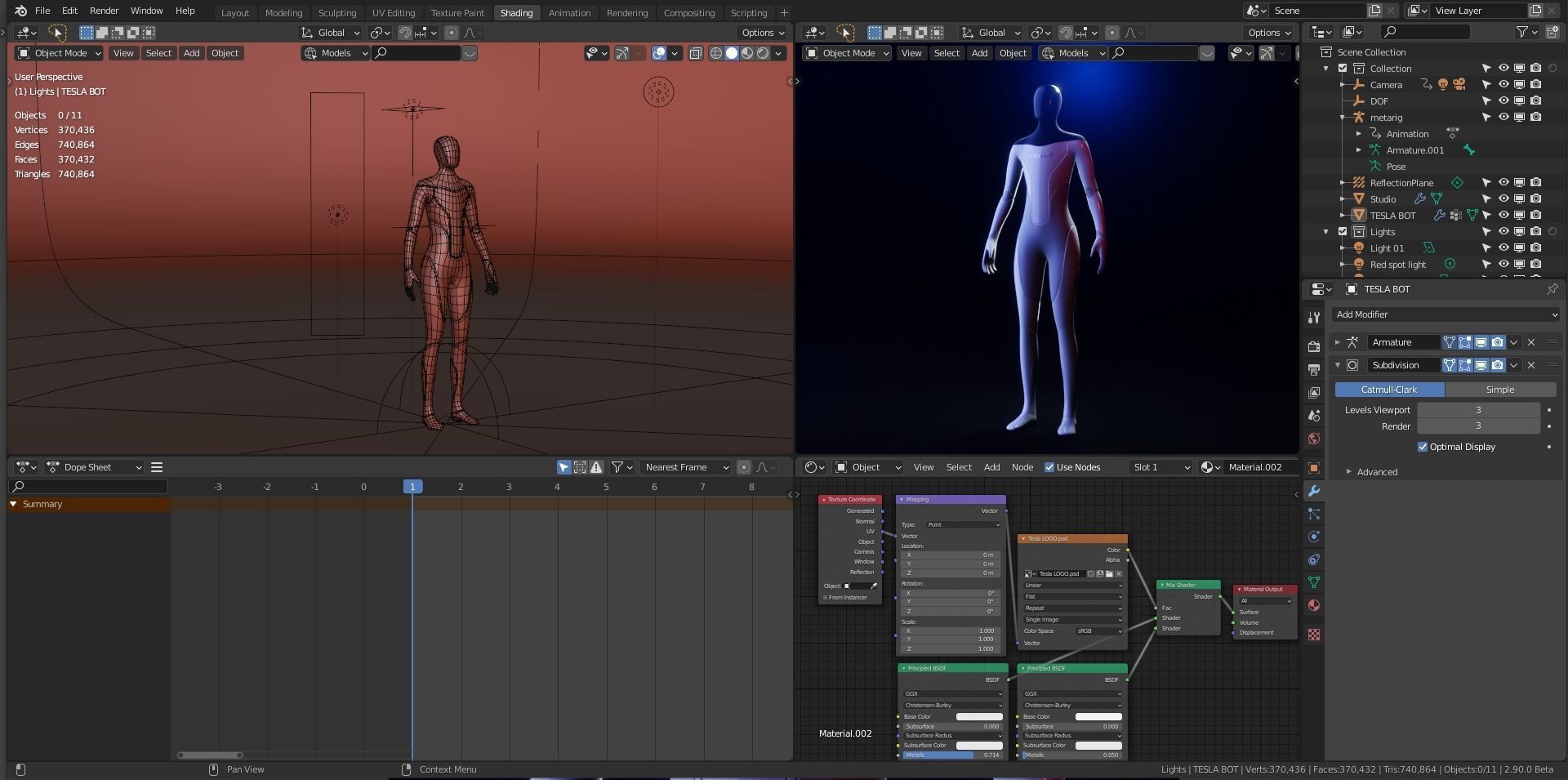This screenshot has width=1568, height=780.
Task: Expand the Armature modifier panel
Action: 1338,342
